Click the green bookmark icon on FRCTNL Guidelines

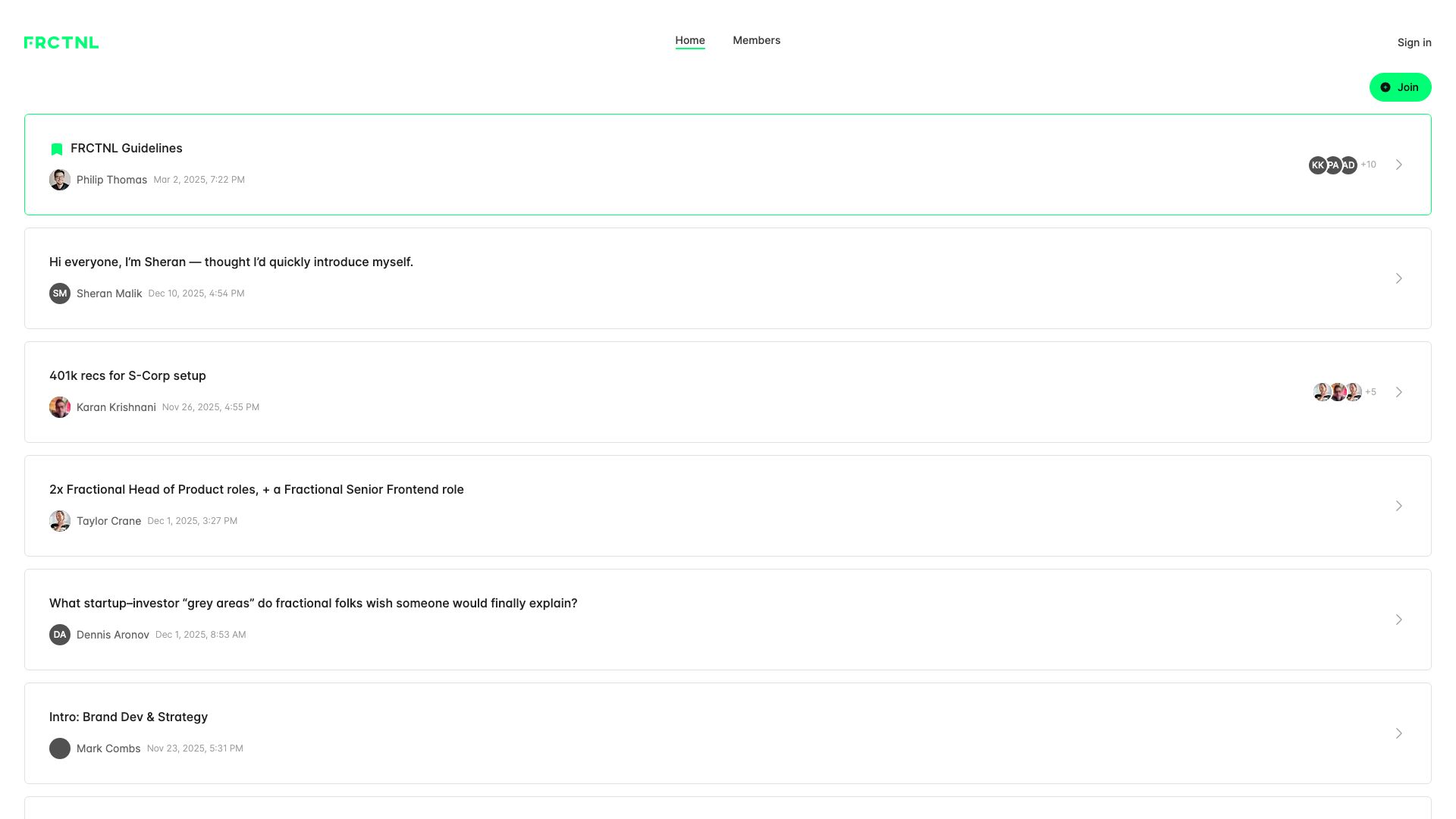click(57, 149)
